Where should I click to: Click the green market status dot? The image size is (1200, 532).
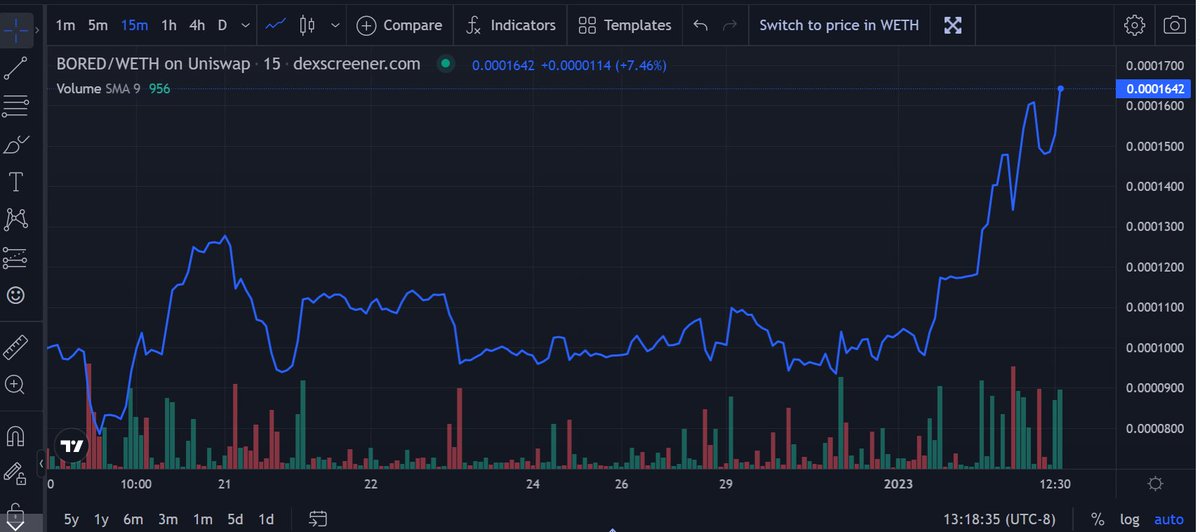click(x=444, y=64)
